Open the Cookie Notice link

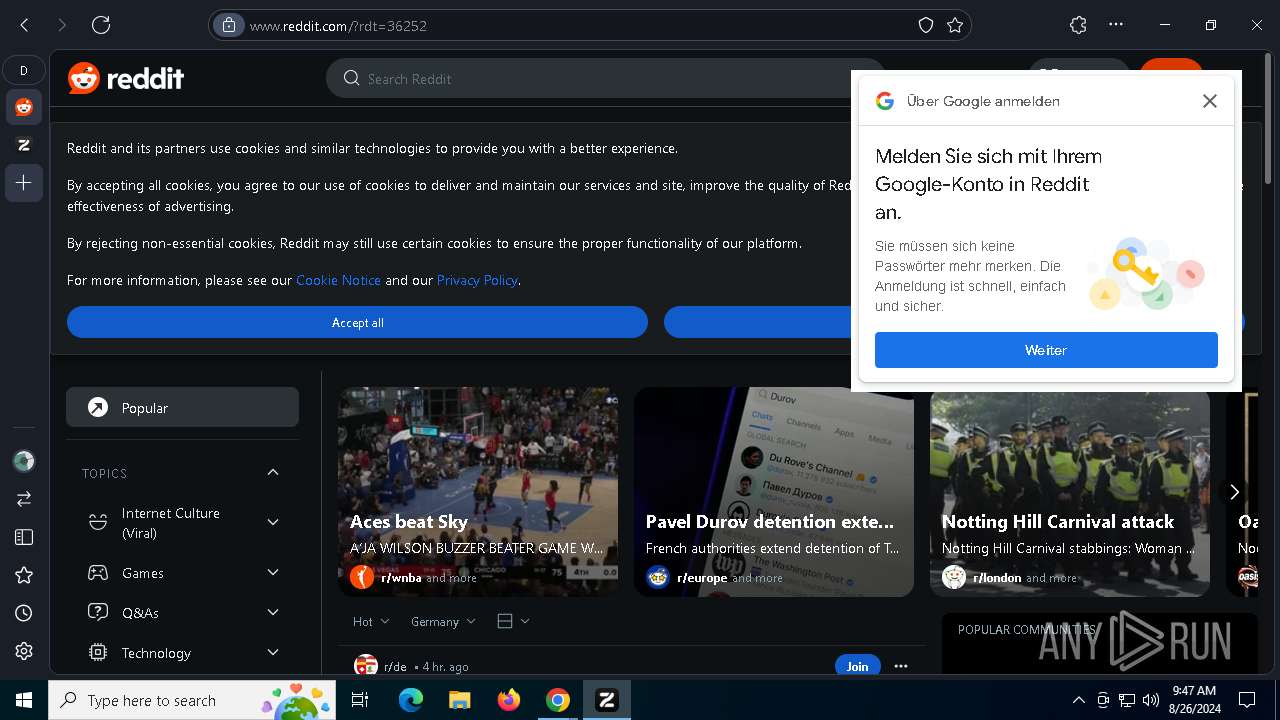[x=338, y=280]
